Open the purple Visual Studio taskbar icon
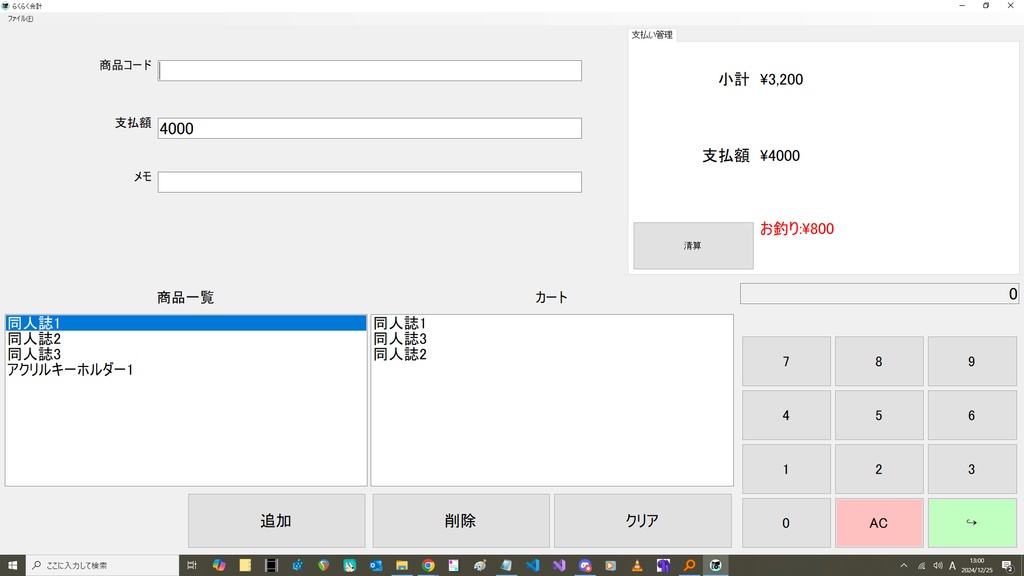1024x576 pixels. pyautogui.click(x=558, y=566)
